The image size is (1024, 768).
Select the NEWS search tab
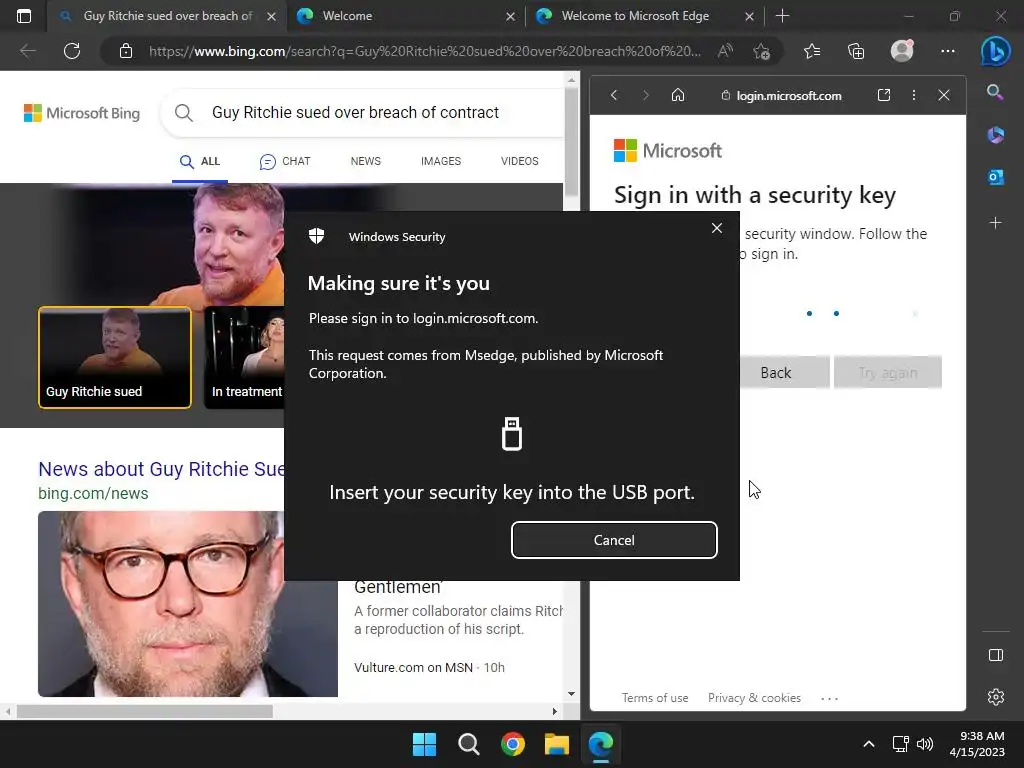(366, 161)
